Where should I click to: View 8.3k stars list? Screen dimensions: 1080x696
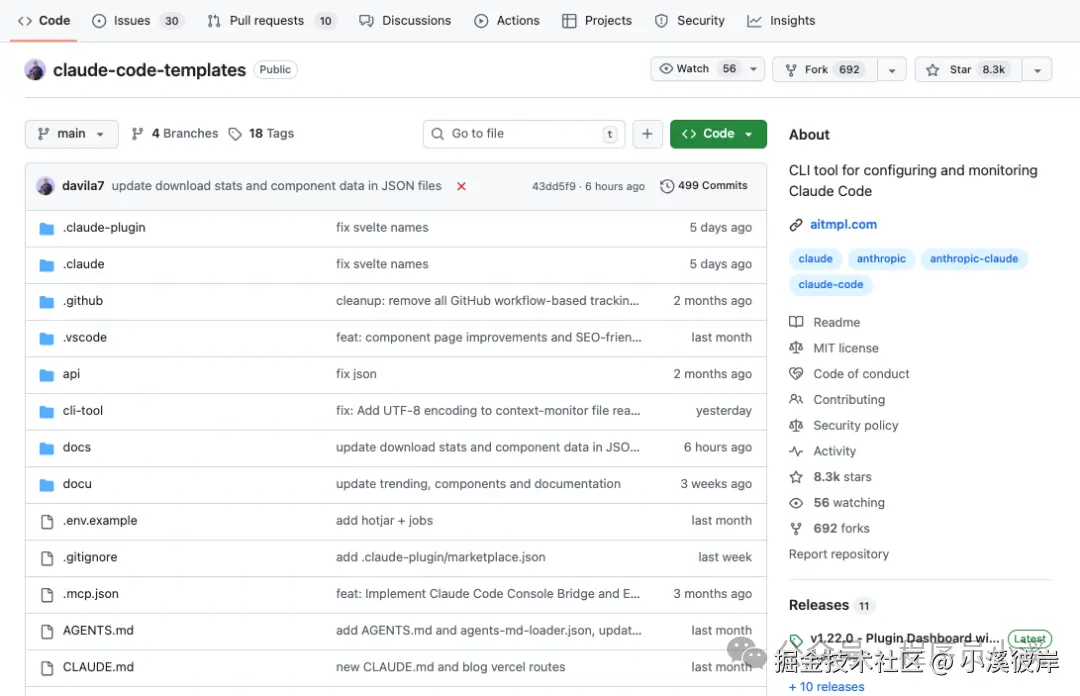pos(831,476)
